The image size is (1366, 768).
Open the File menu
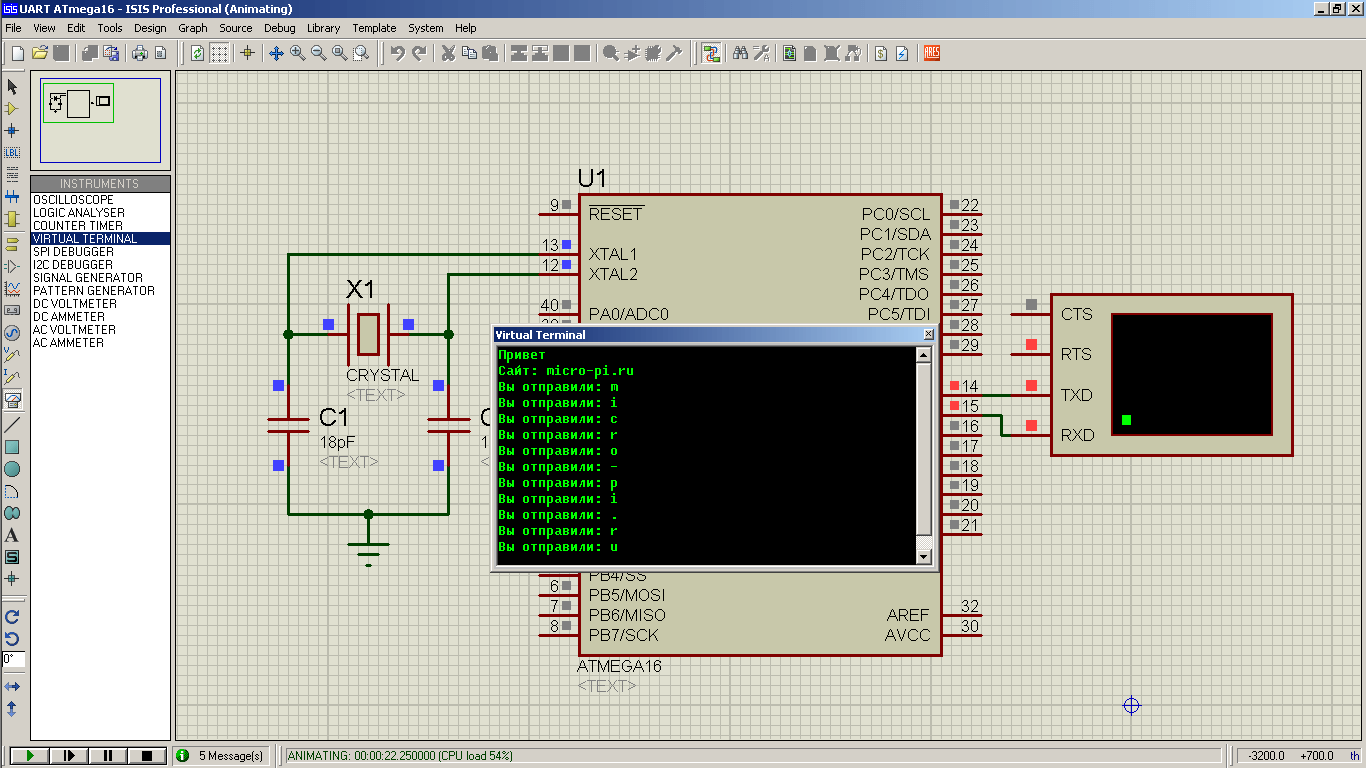point(13,28)
